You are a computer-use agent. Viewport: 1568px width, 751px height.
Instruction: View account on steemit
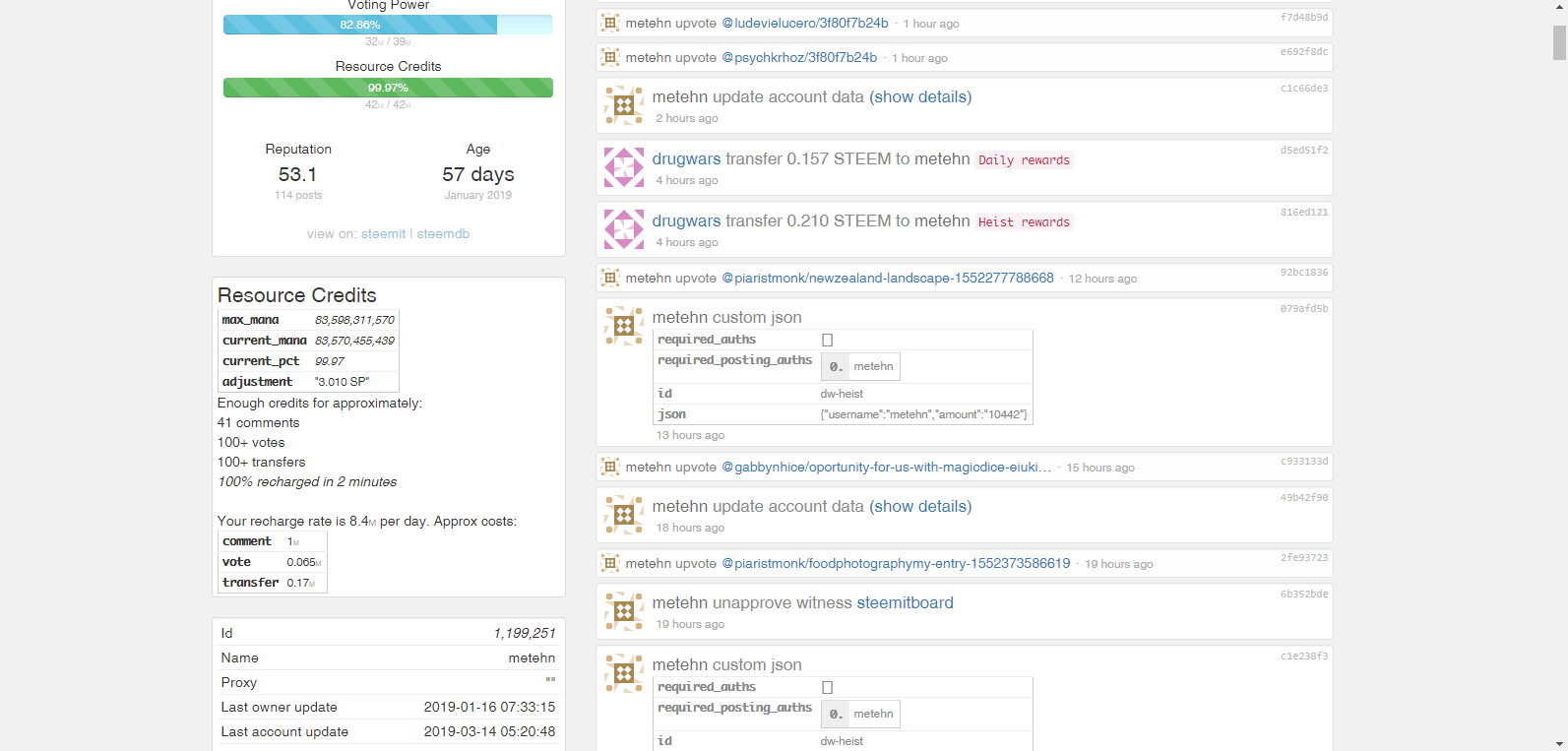click(383, 233)
